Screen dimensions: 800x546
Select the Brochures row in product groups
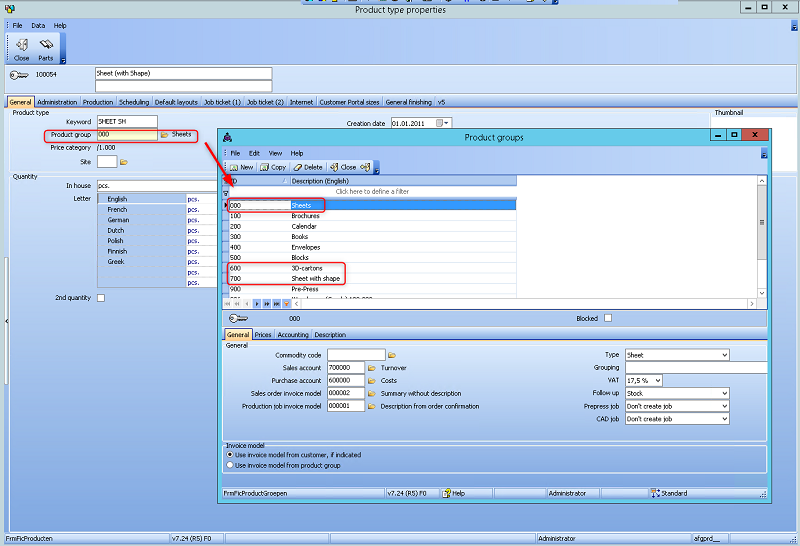point(372,216)
